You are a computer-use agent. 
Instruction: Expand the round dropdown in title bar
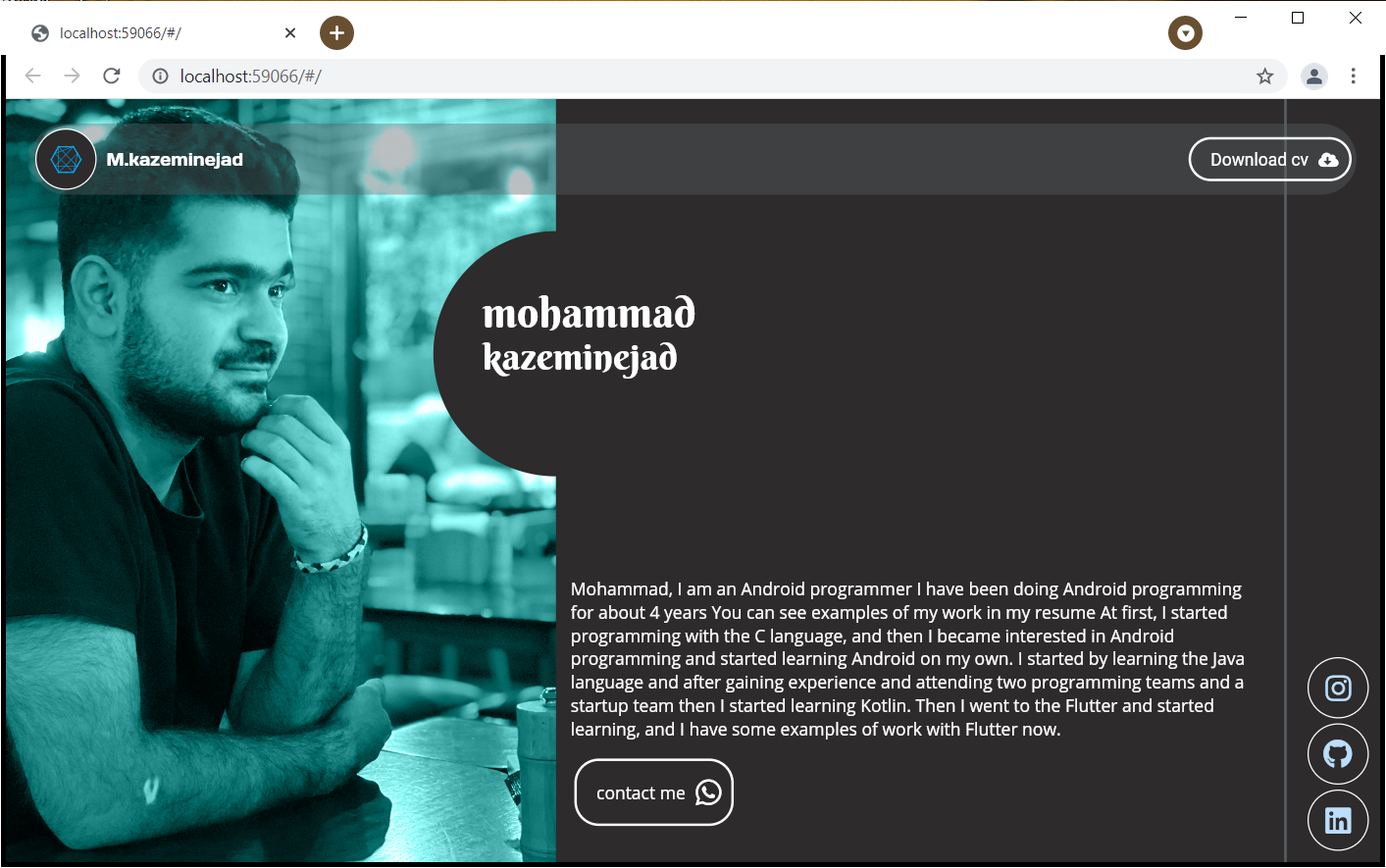(x=1185, y=32)
